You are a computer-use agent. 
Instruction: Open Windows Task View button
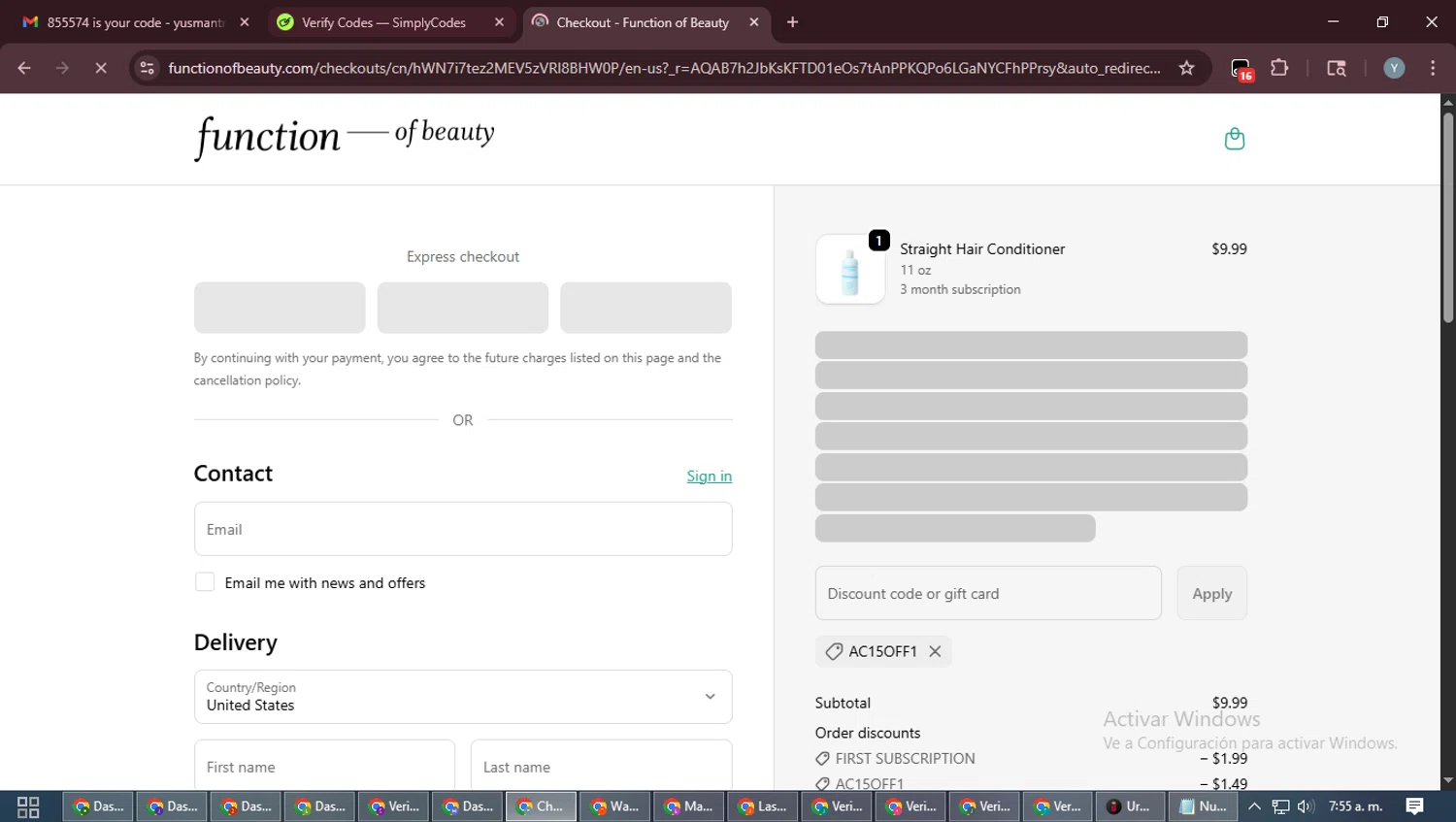(28, 806)
